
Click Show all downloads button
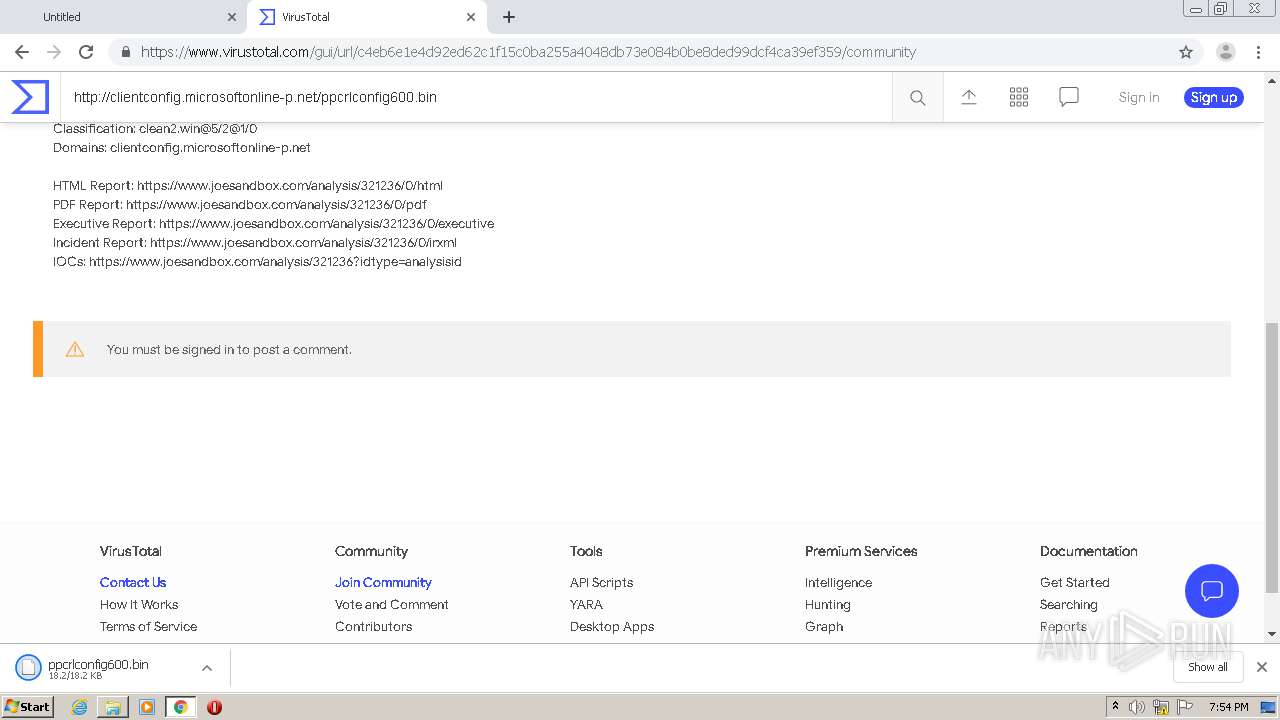click(x=1208, y=667)
